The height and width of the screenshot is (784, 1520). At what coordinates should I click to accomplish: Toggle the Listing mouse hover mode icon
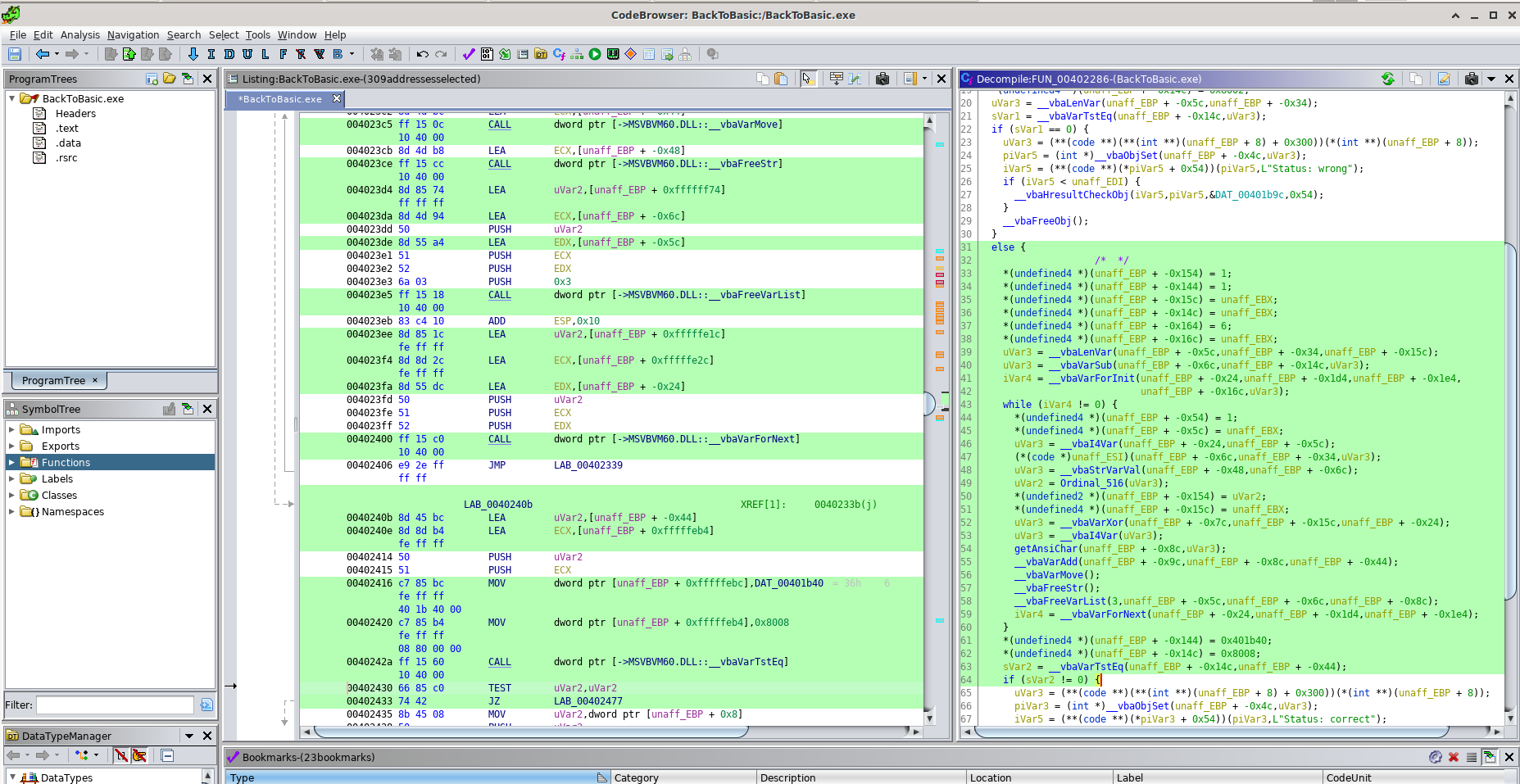(x=808, y=79)
